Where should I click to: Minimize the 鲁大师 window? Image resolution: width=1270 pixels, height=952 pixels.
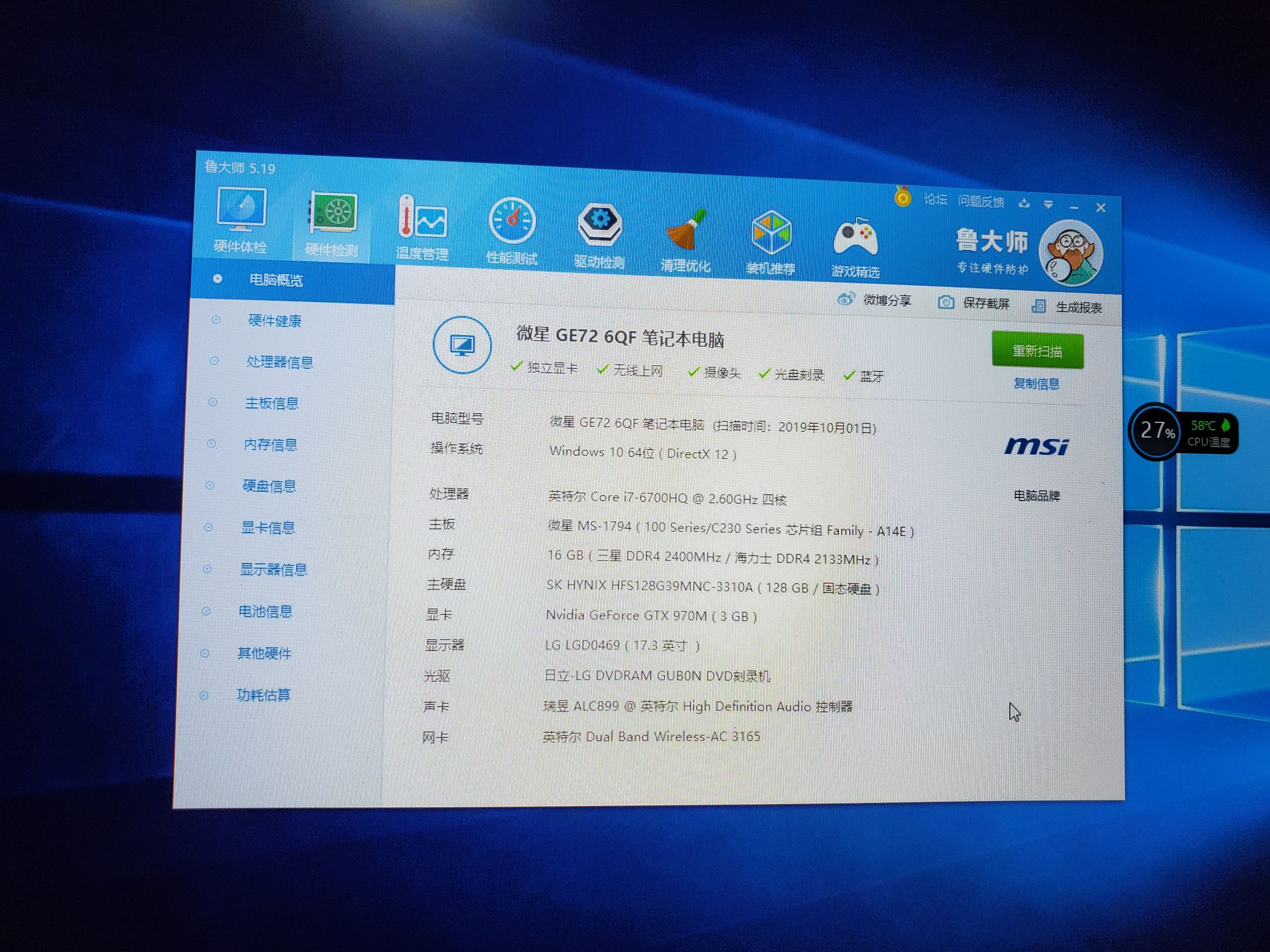tap(1074, 207)
